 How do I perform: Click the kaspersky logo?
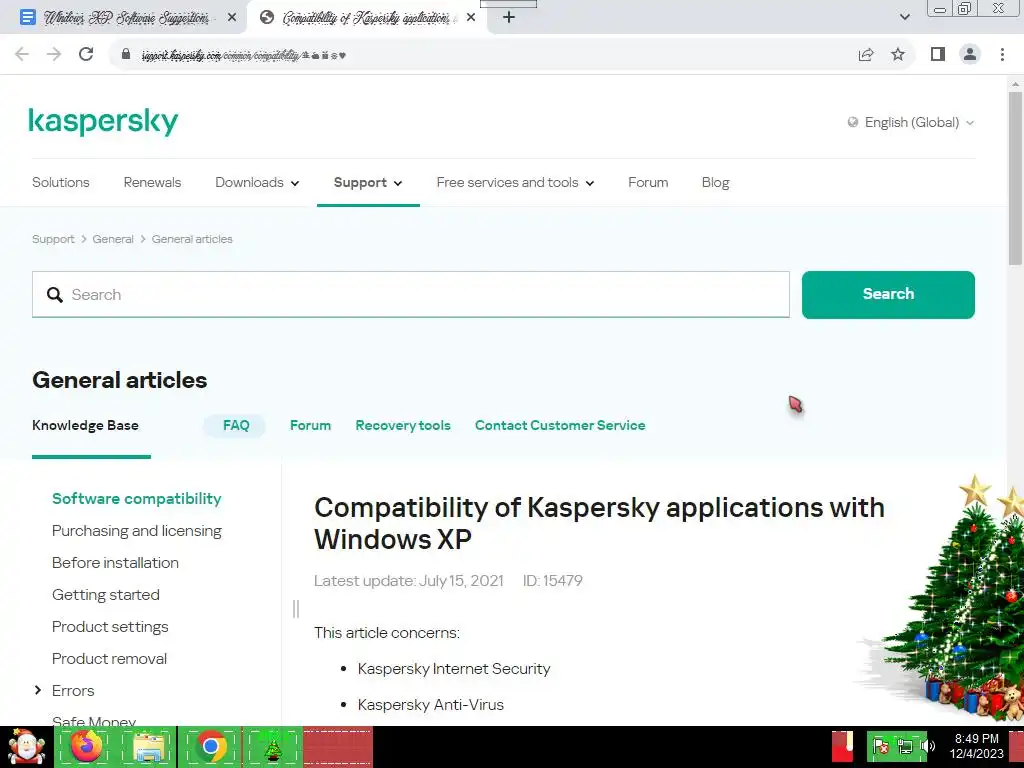(103, 121)
